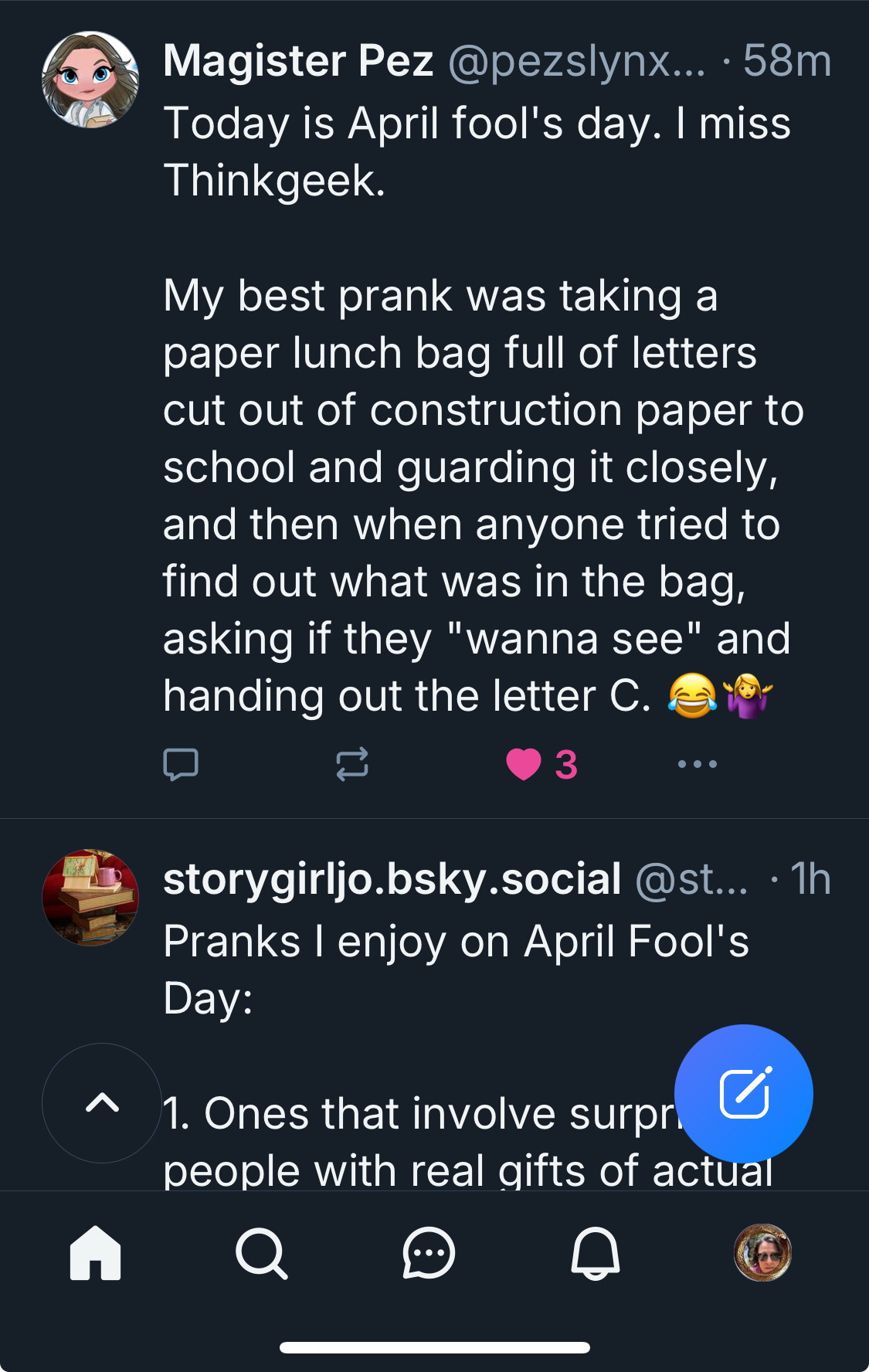Viewport: 869px width, 1372px height.
Task: Open the "Pranks I enjoy" post text
Action: pos(456,970)
